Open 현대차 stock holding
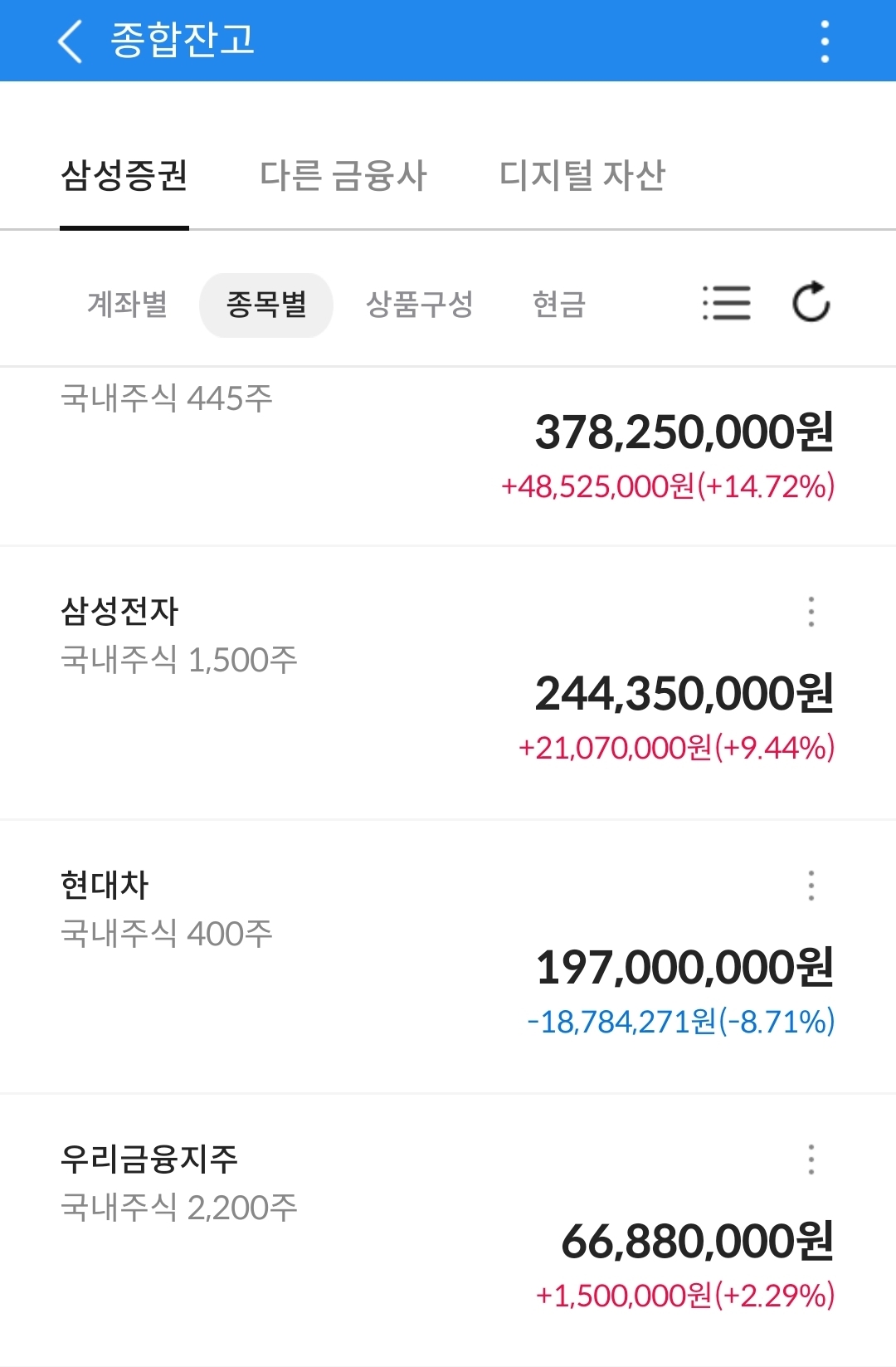Screen dimensions: 896x1367 [x=105, y=886]
